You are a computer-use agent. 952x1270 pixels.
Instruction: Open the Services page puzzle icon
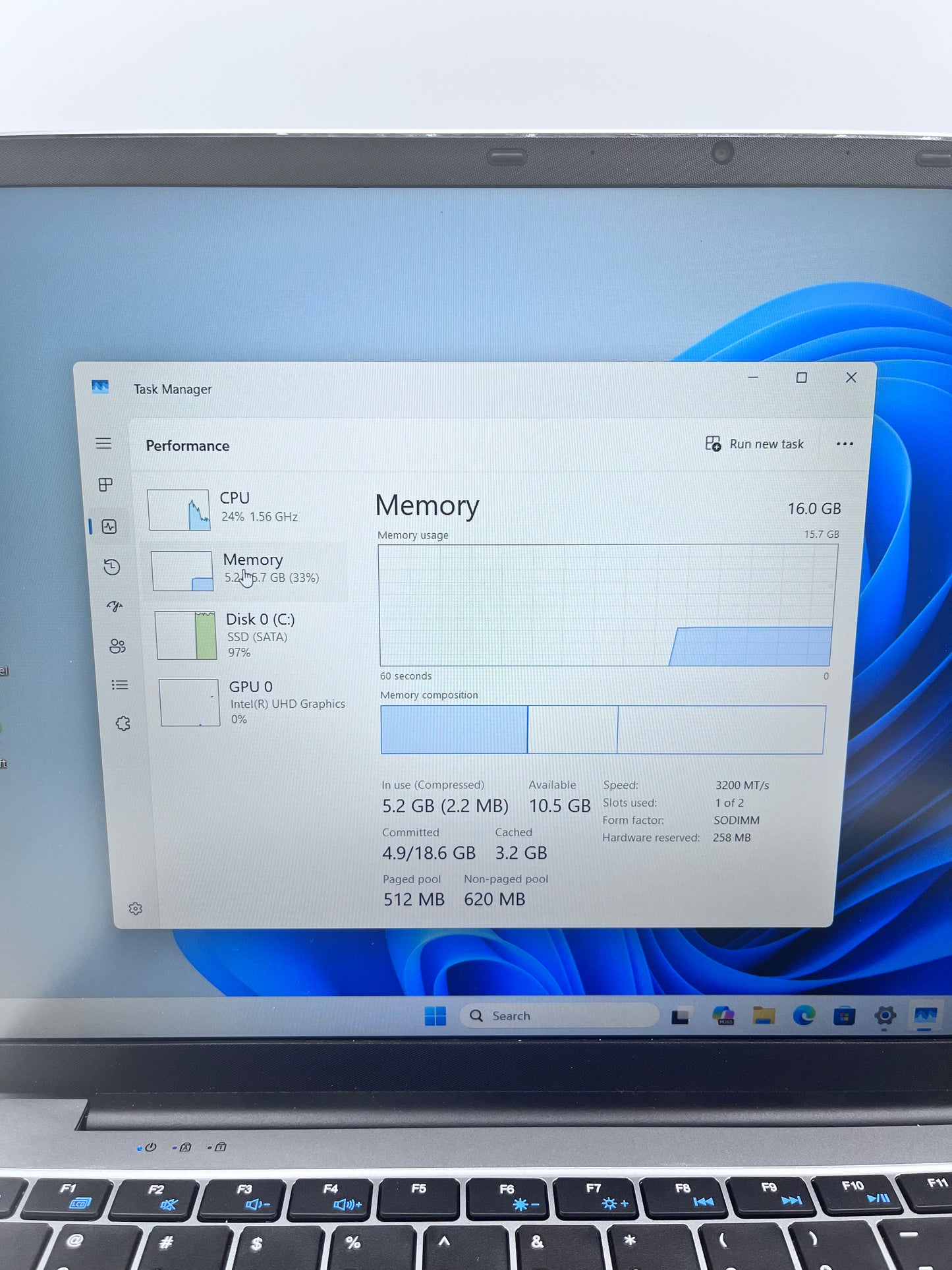pos(123,724)
